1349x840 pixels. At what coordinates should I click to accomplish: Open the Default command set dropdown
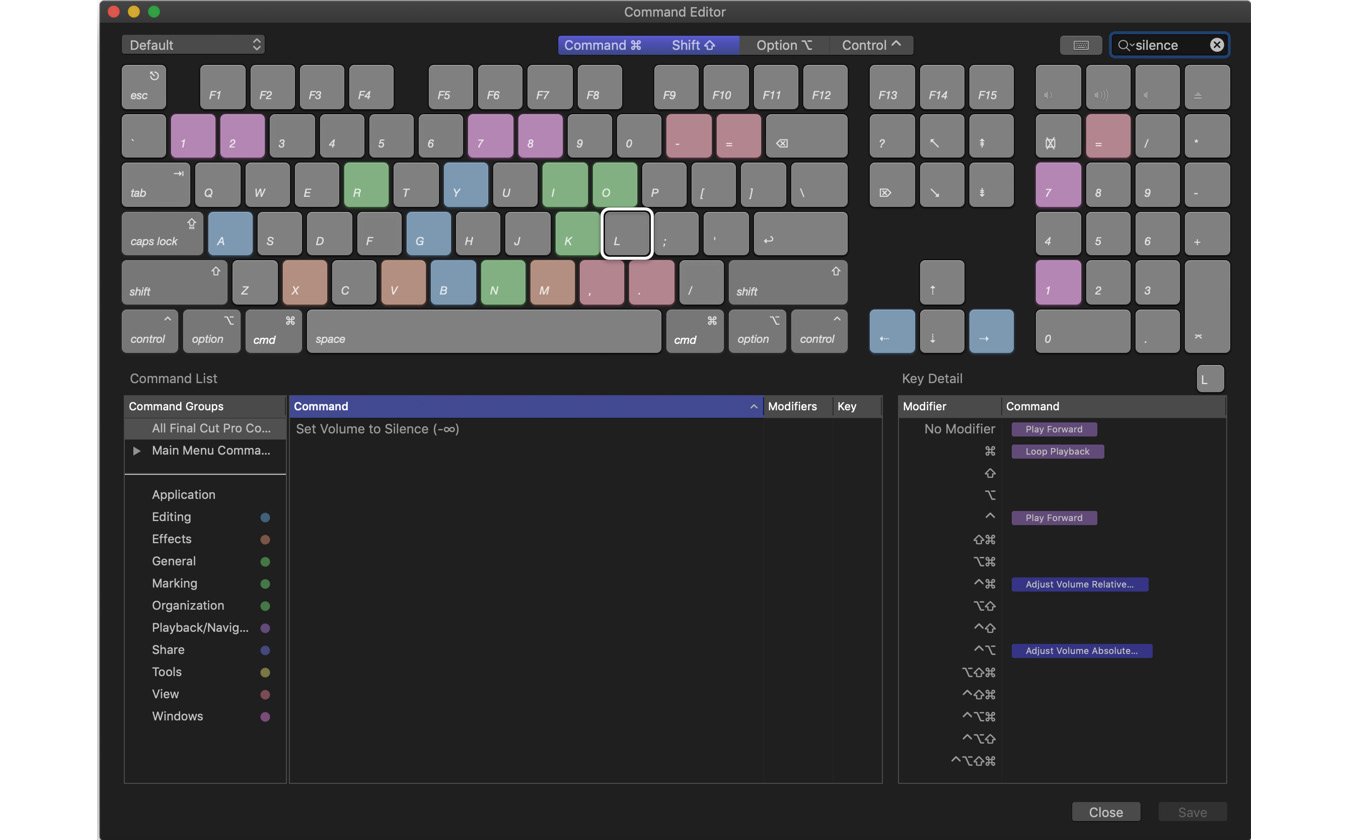[193, 45]
